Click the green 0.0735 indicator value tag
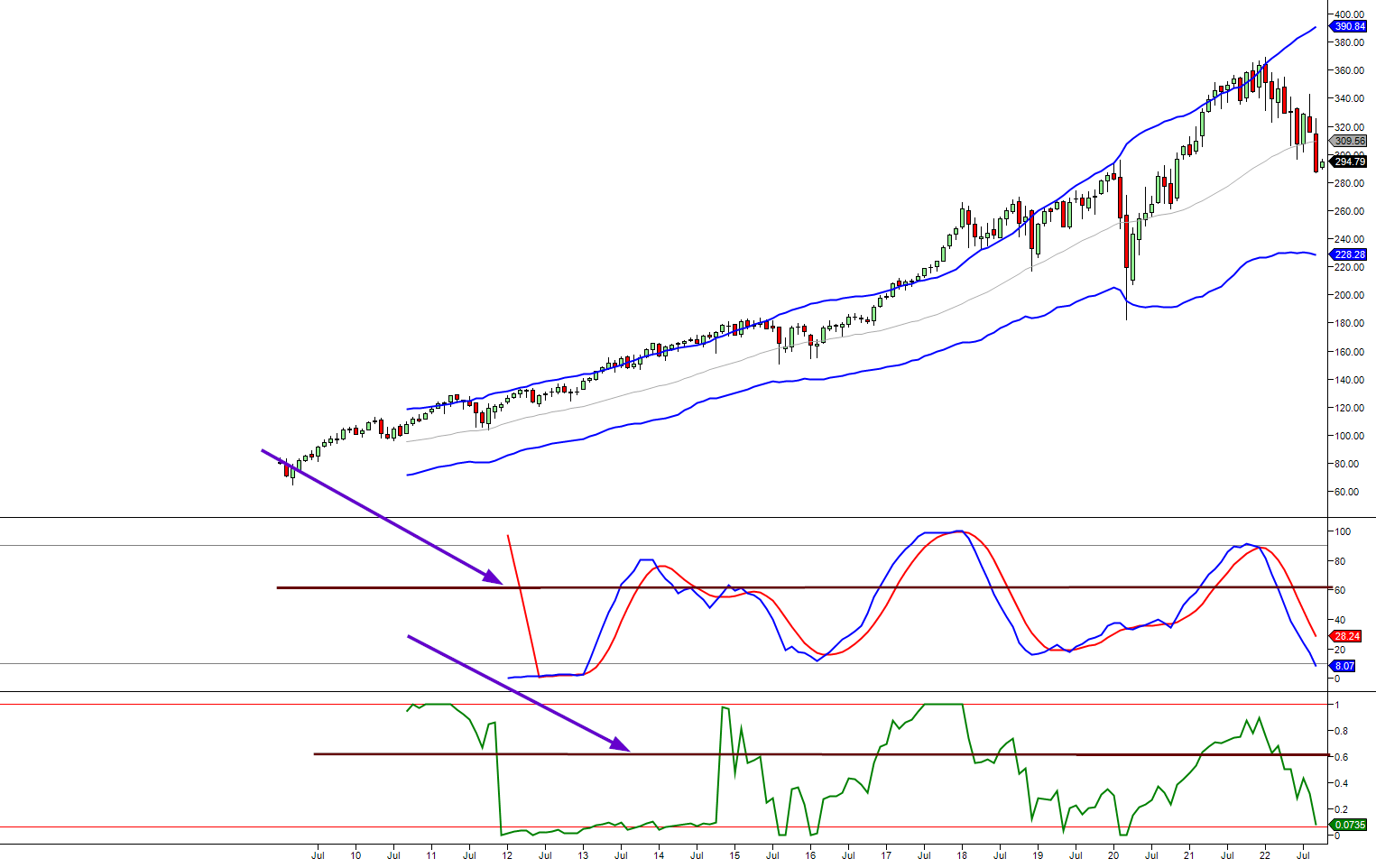 tap(1350, 826)
